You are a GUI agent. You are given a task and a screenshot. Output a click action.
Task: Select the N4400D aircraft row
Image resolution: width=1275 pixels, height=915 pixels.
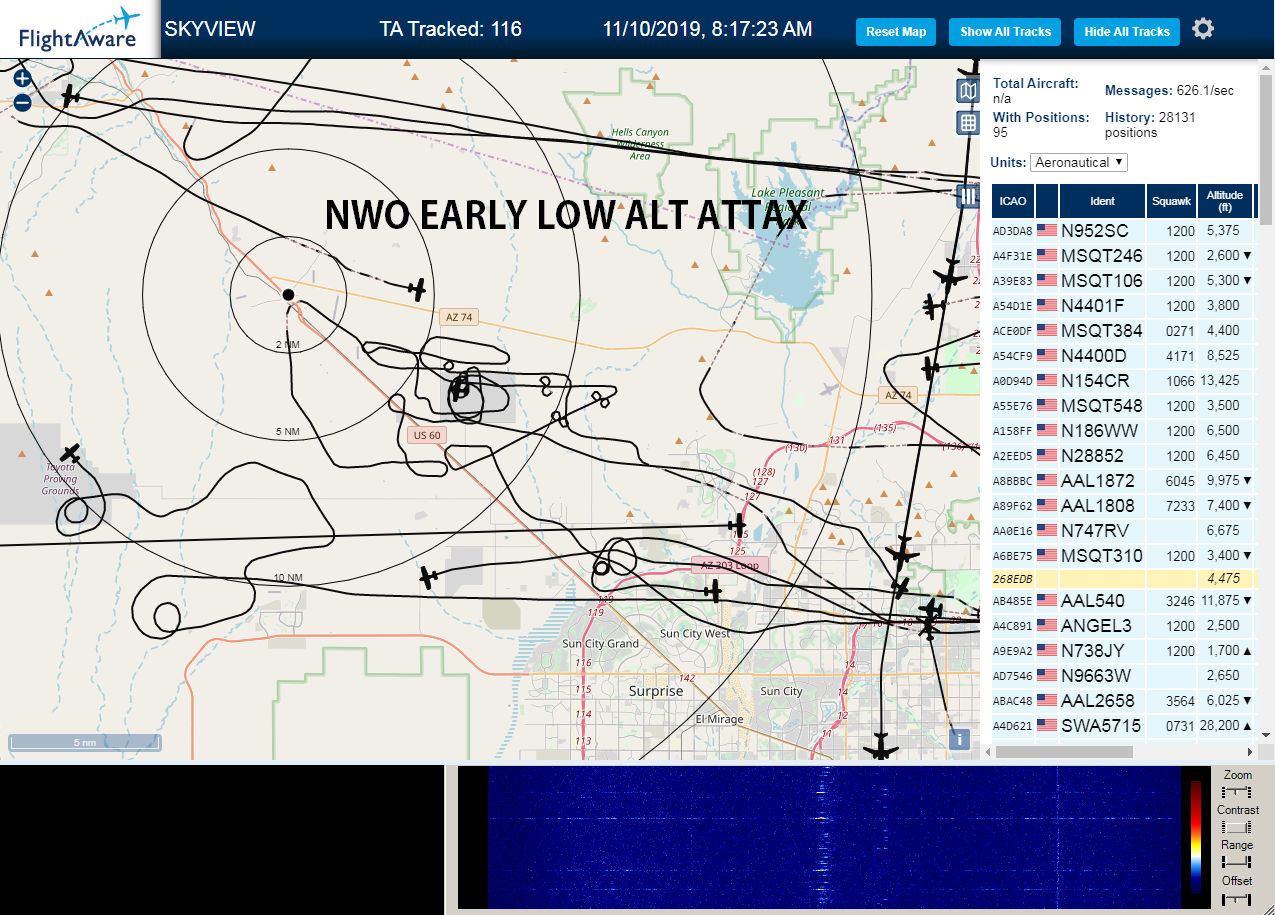pyautogui.click(x=1123, y=355)
